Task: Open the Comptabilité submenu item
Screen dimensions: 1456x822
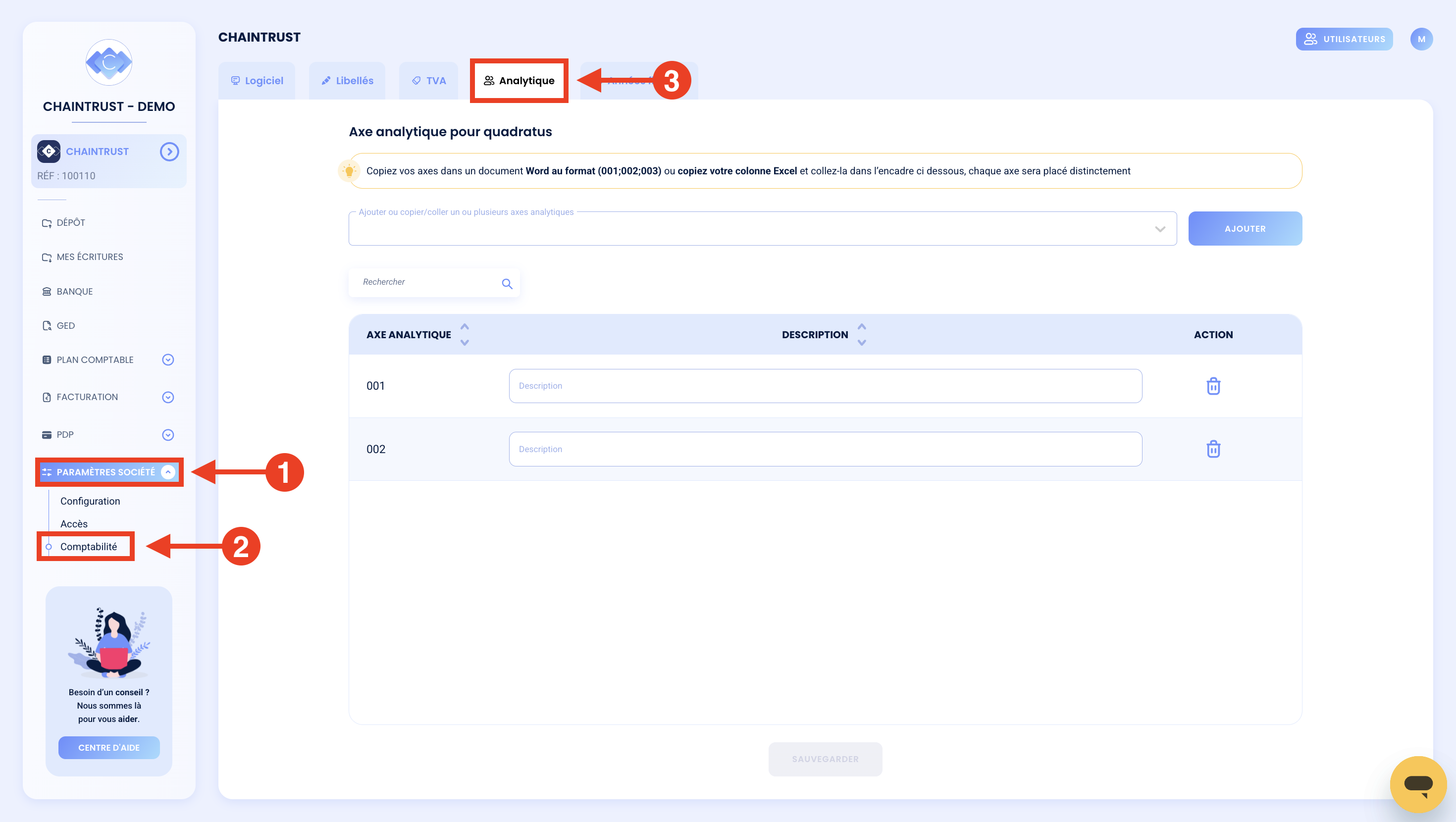Action: click(89, 547)
